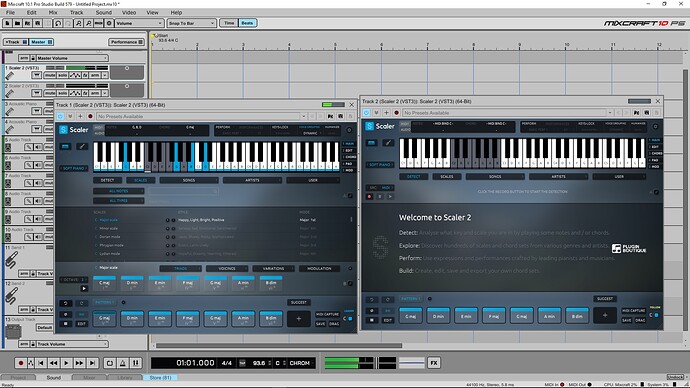
Task: Click the New Project icon in the toolbar
Action: [x=7, y=23]
